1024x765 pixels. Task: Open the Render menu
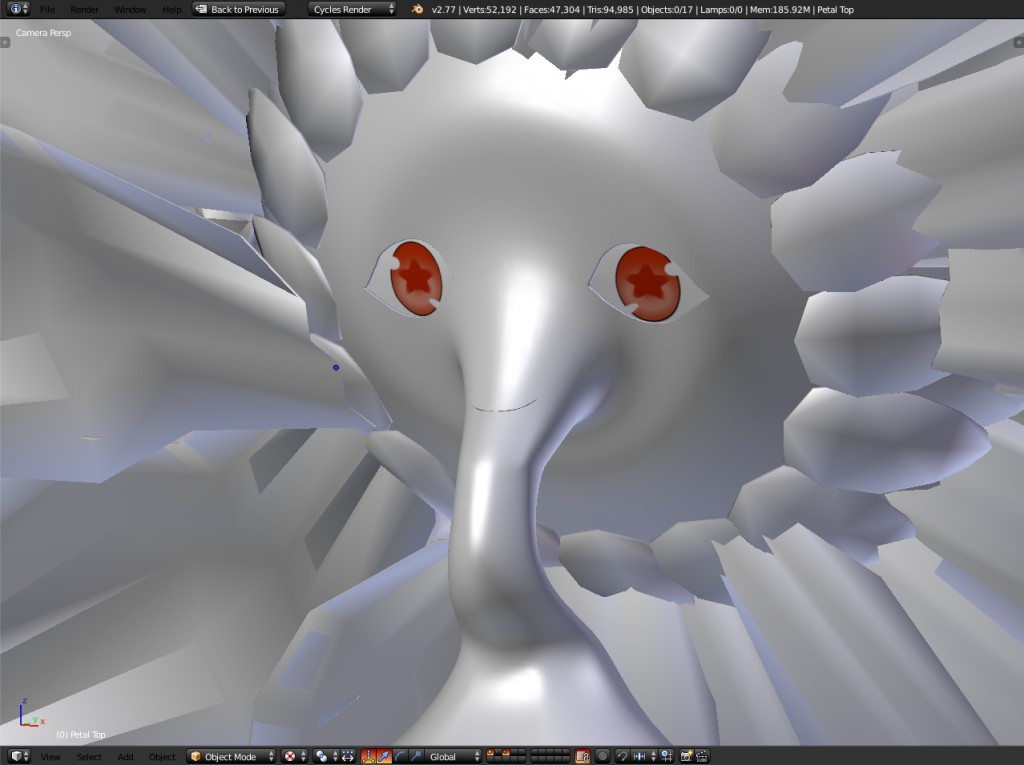pyautogui.click(x=85, y=9)
